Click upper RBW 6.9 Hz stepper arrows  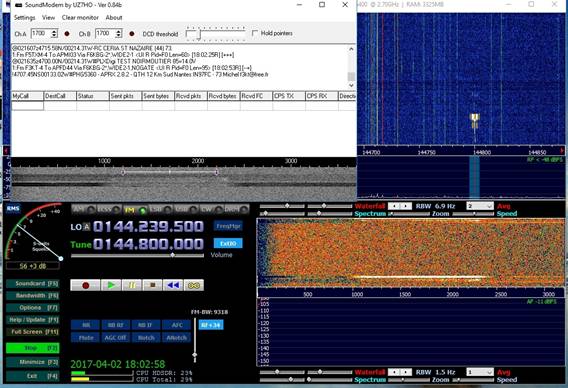point(400,206)
